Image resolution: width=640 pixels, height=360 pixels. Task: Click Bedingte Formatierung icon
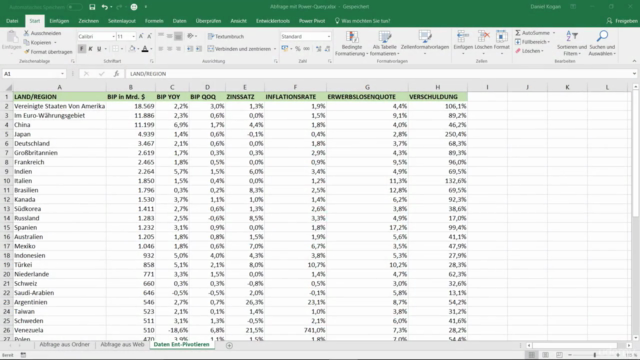[x=352, y=37]
